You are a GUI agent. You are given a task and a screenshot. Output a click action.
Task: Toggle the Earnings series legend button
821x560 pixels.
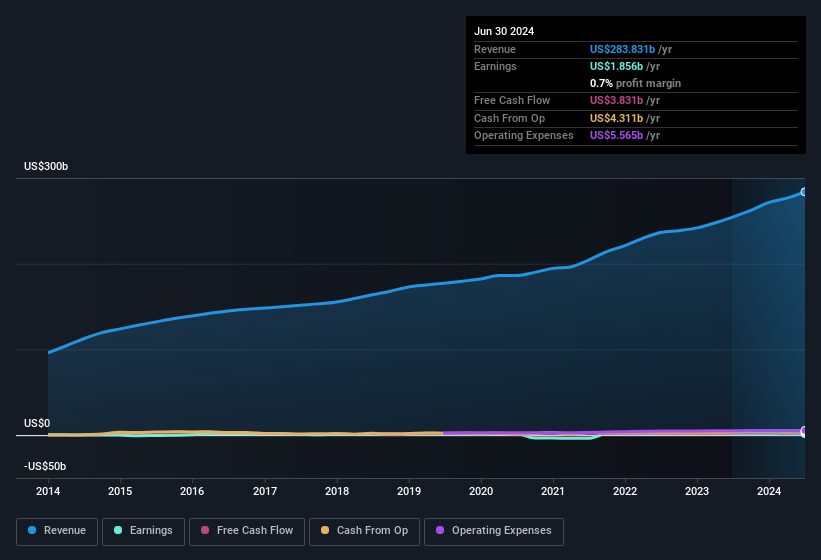click(143, 532)
